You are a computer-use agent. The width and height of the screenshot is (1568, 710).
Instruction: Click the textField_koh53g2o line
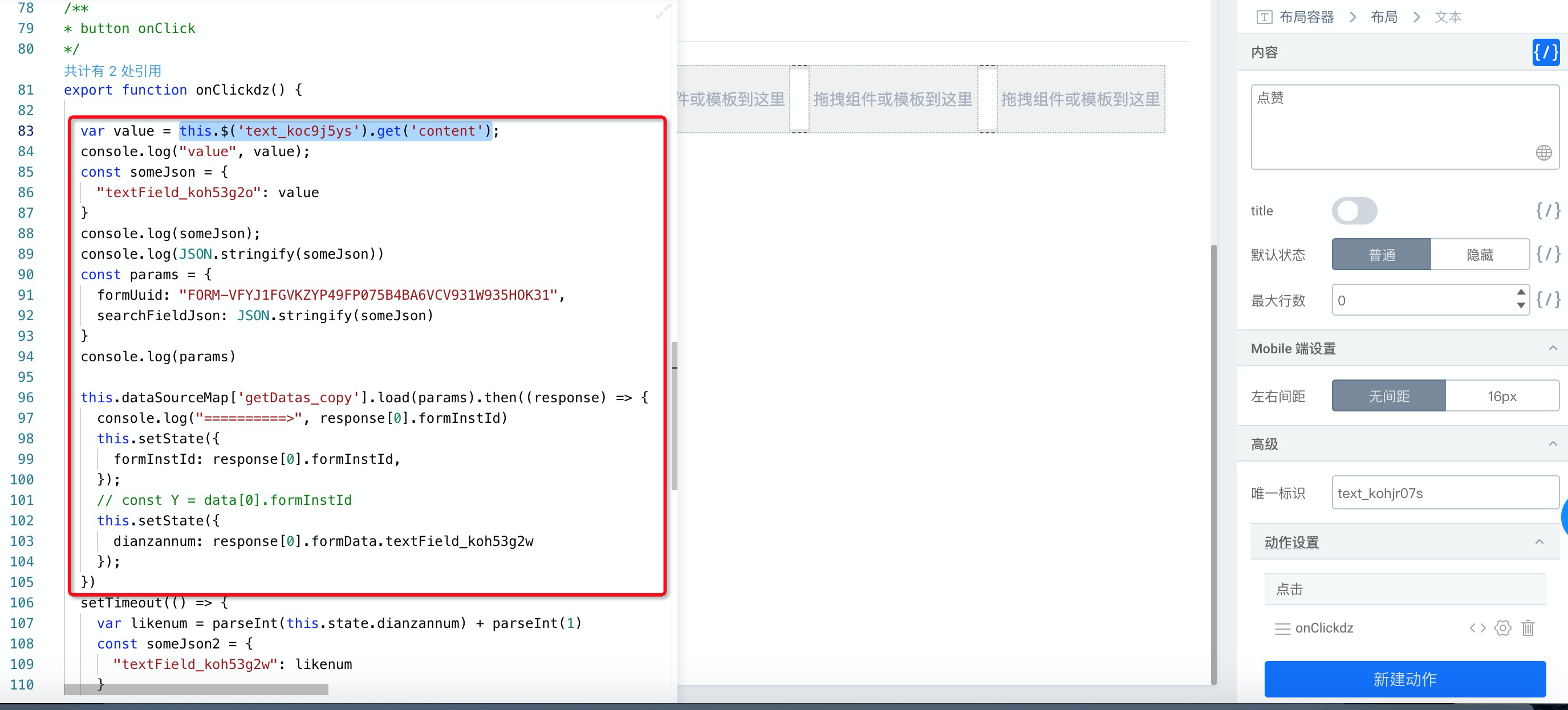point(208,193)
